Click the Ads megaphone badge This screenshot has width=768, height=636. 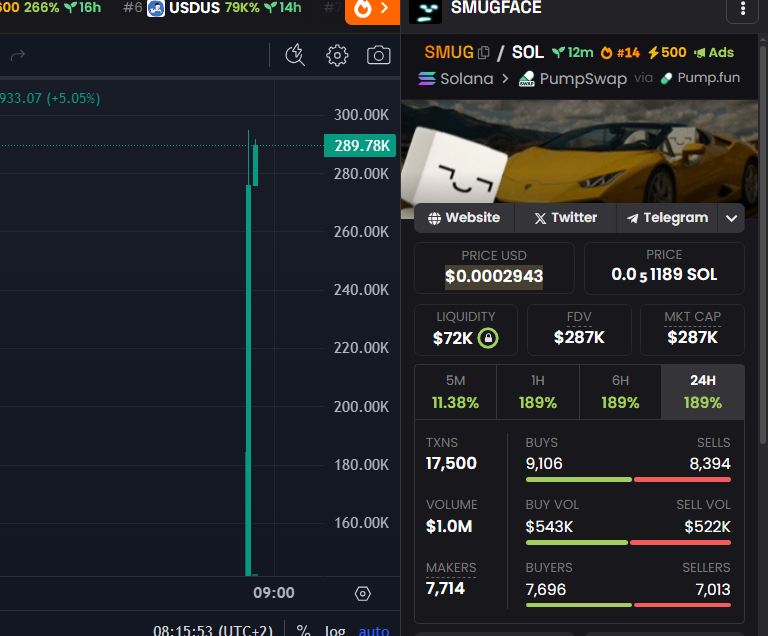tap(714, 52)
